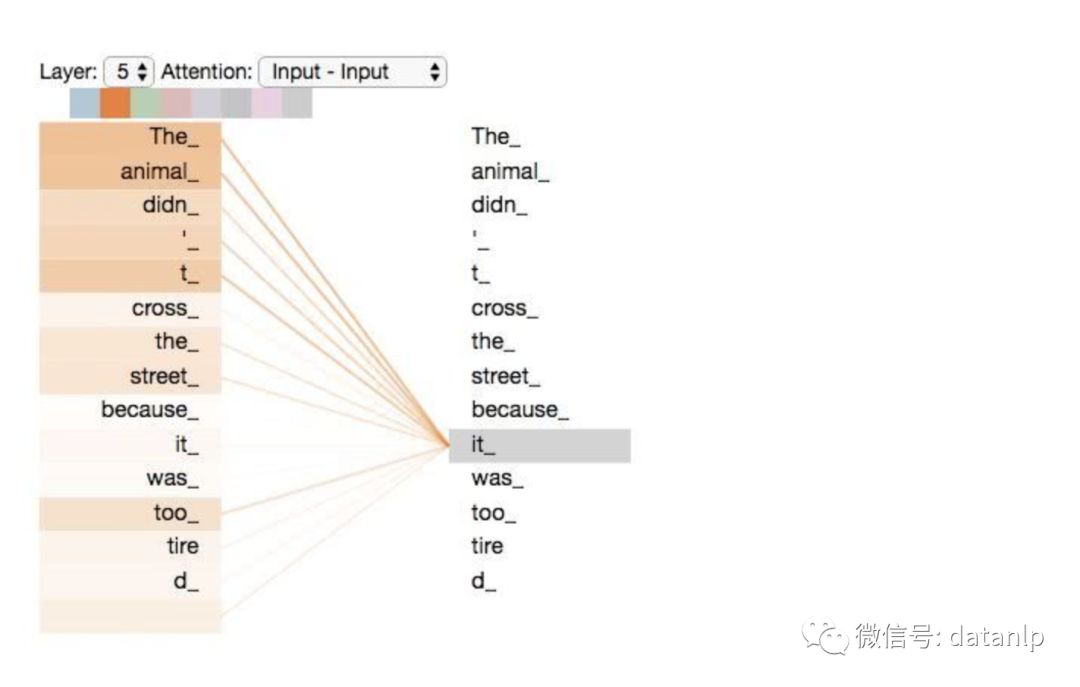1080x687 pixels.
Task: Click "animal_" token in left column
Action: (x=160, y=172)
